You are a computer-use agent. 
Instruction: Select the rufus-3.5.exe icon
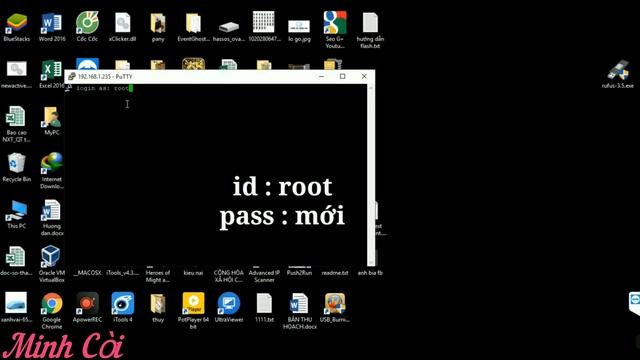click(618, 74)
